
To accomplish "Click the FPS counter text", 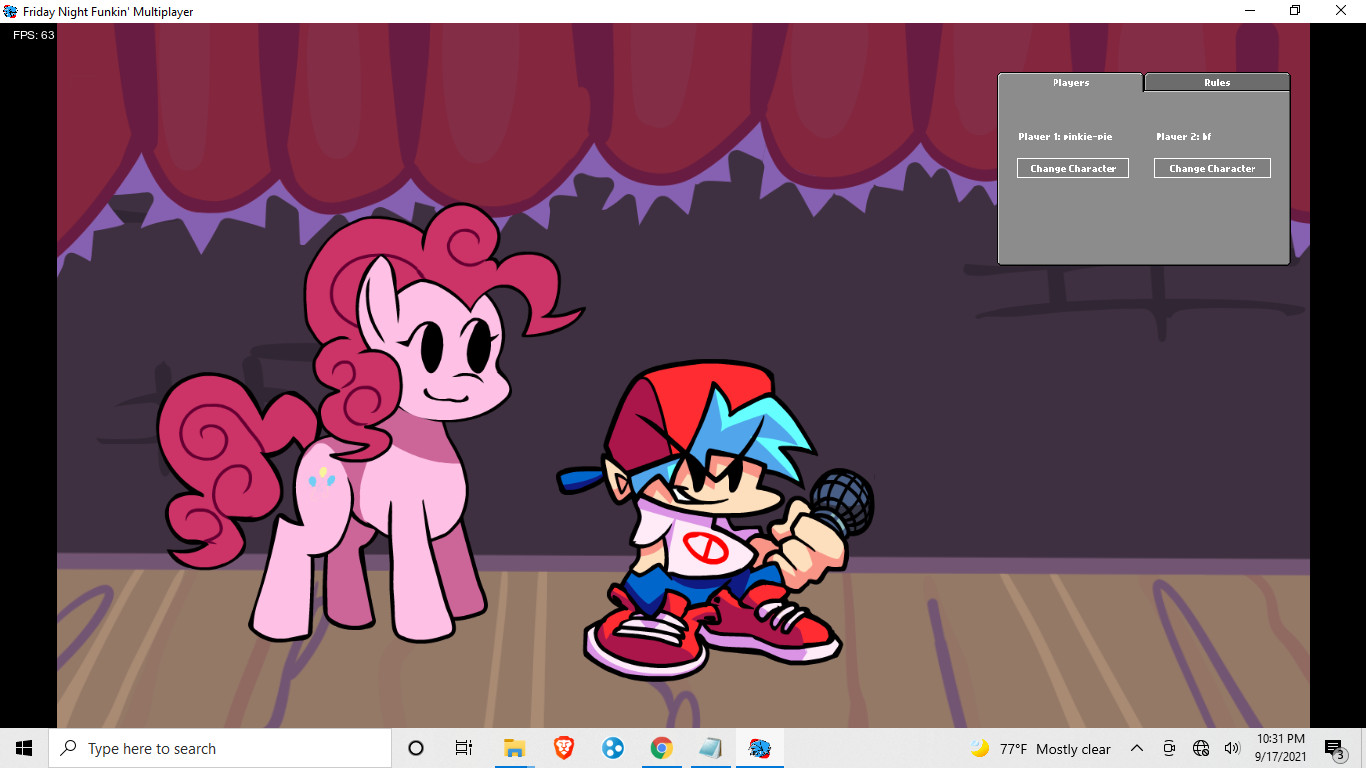I will pyautogui.click(x=34, y=35).
